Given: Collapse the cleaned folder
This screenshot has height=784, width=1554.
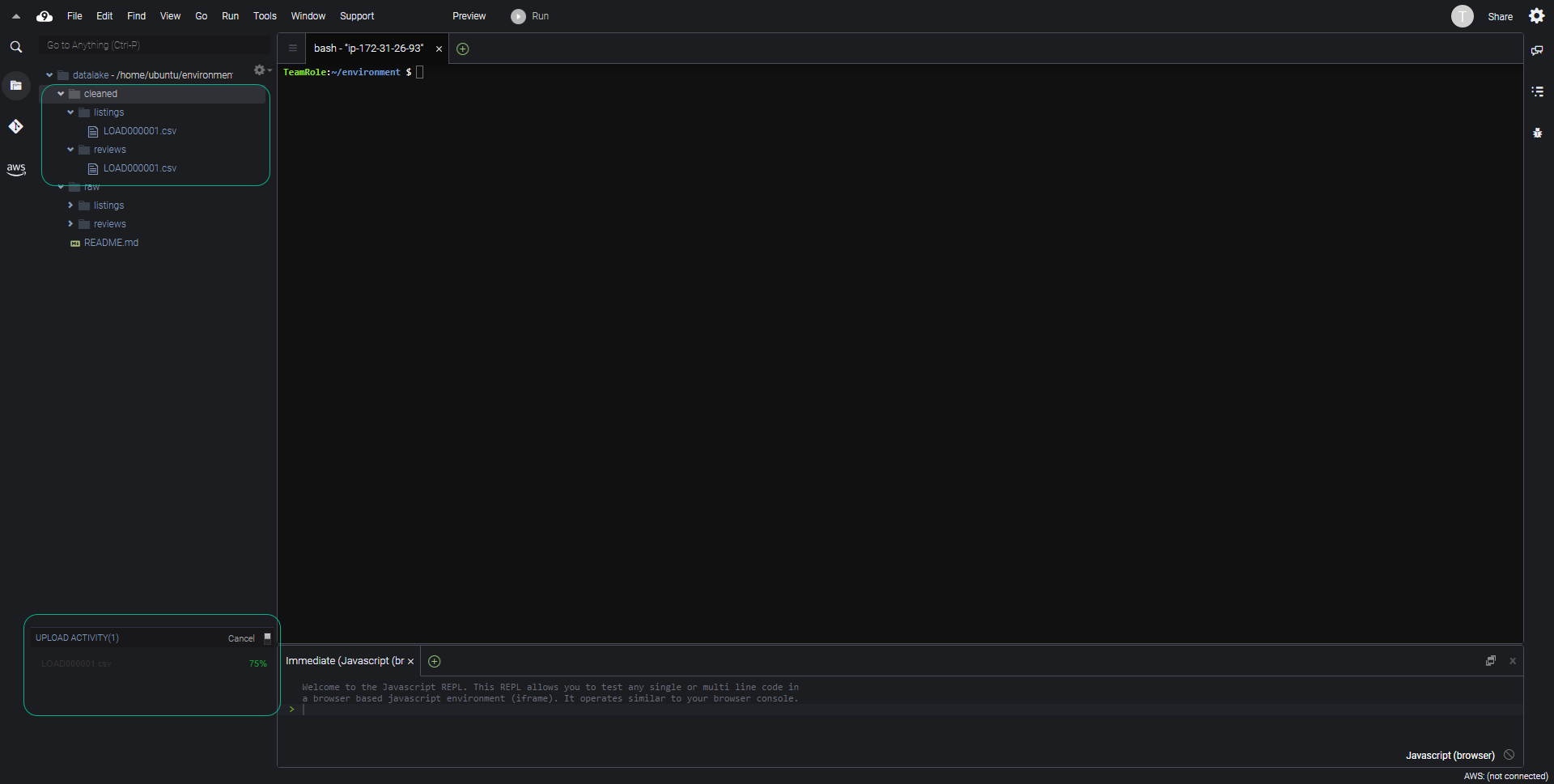Looking at the screenshot, I should (x=61, y=94).
